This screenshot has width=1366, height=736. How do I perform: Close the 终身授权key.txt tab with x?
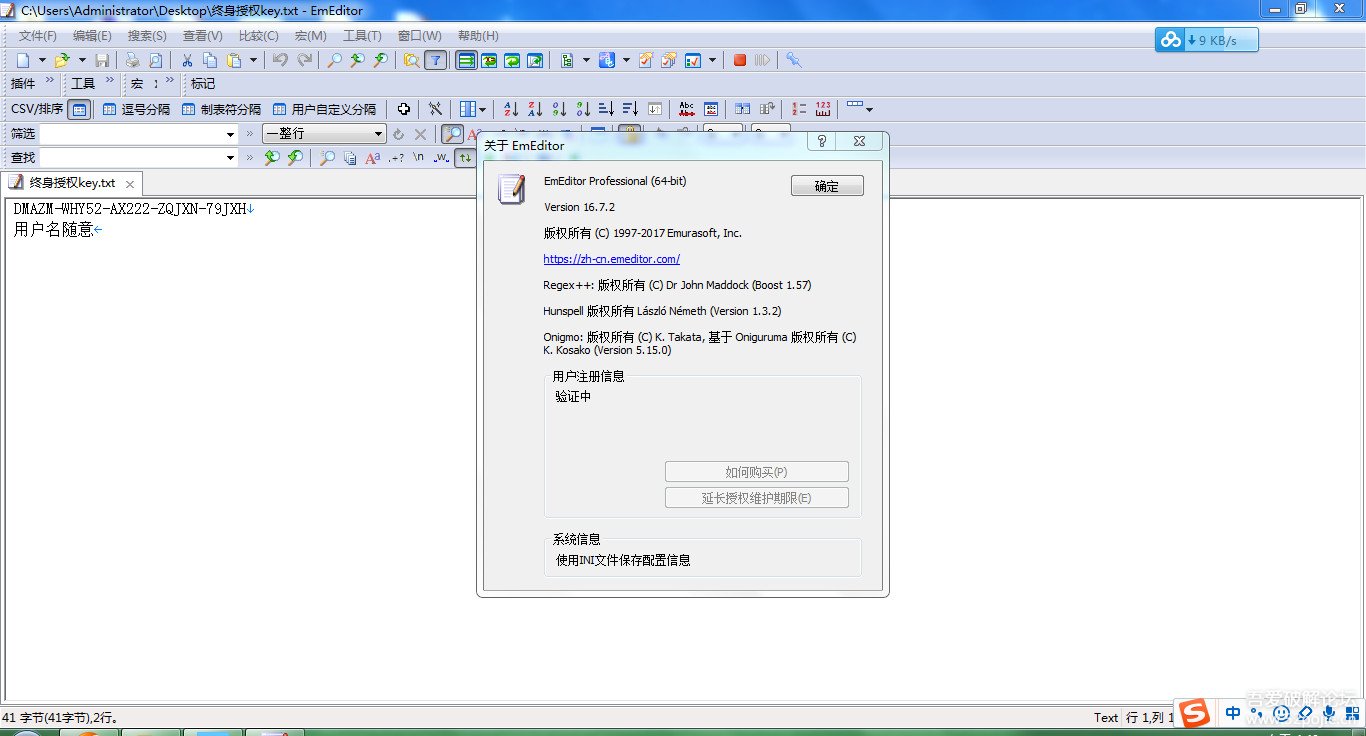click(x=130, y=184)
